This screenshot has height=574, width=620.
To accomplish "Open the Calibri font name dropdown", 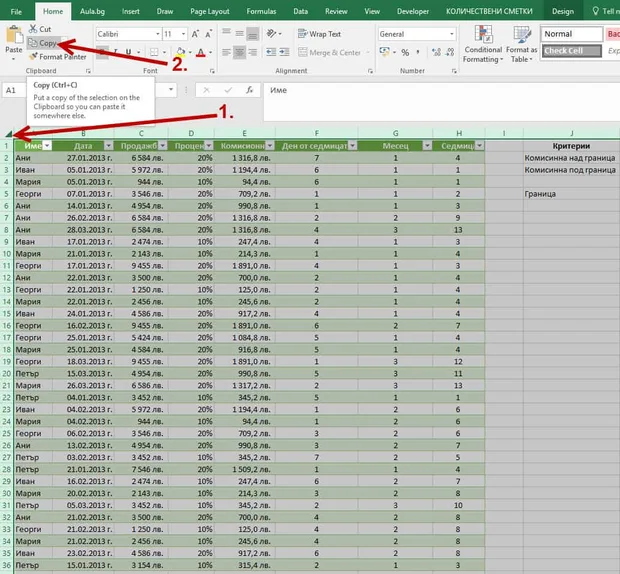I will pyautogui.click(x=157, y=34).
